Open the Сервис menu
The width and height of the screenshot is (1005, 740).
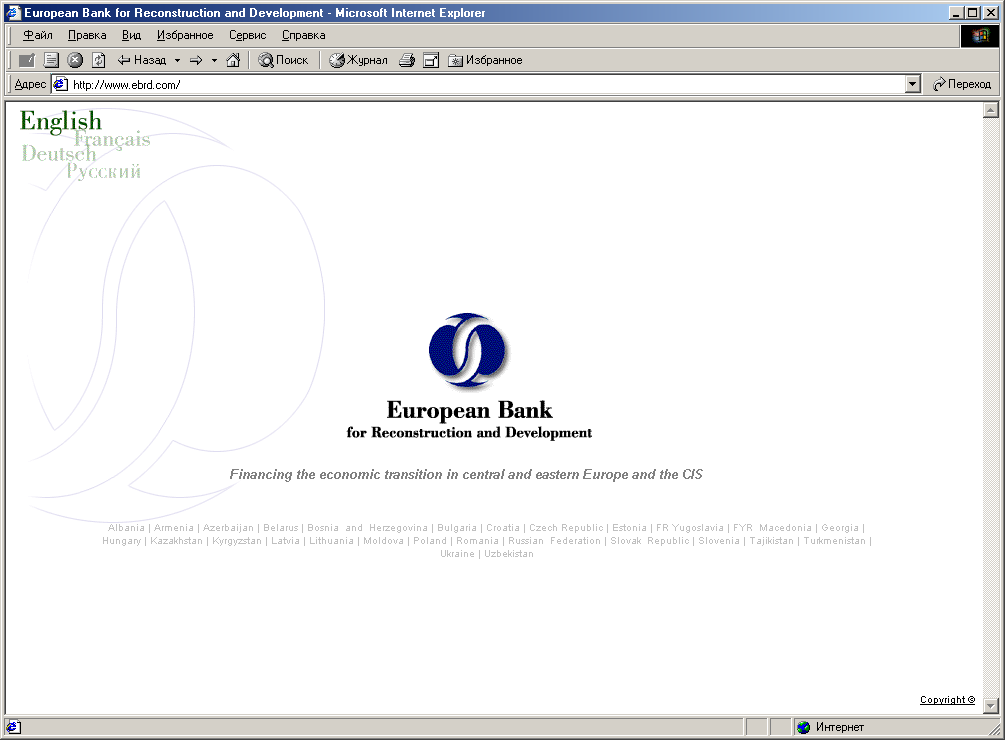(247, 35)
